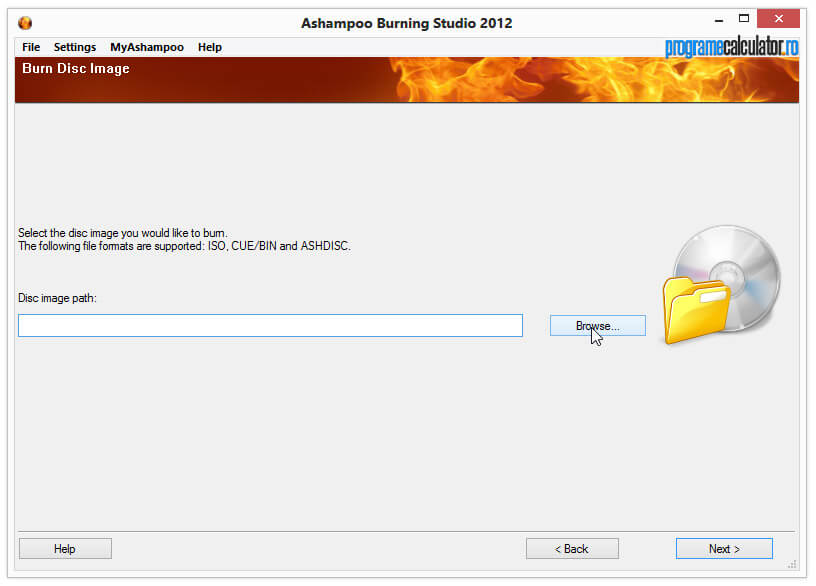The image size is (816, 586).
Task: Click the resize grip in window corner
Action: click(x=792, y=564)
